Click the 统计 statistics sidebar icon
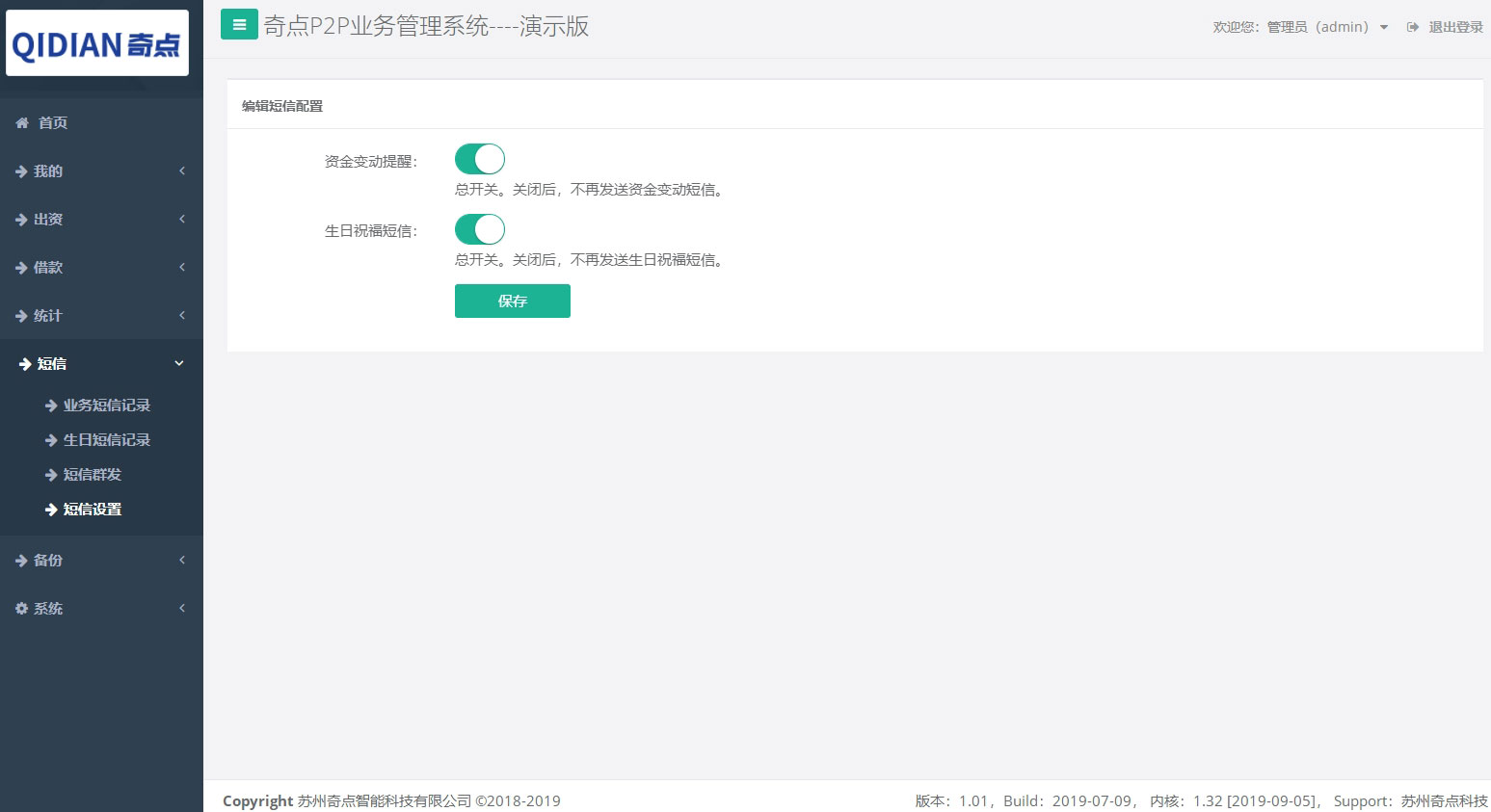Viewport: 1491px width, 812px height. point(21,315)
